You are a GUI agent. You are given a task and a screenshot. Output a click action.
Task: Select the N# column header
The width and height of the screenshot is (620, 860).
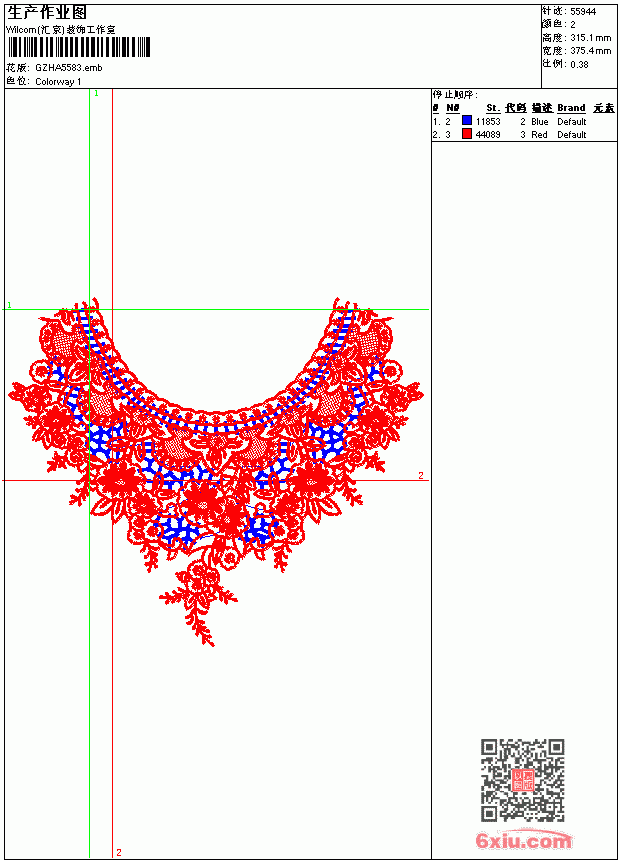453,108
